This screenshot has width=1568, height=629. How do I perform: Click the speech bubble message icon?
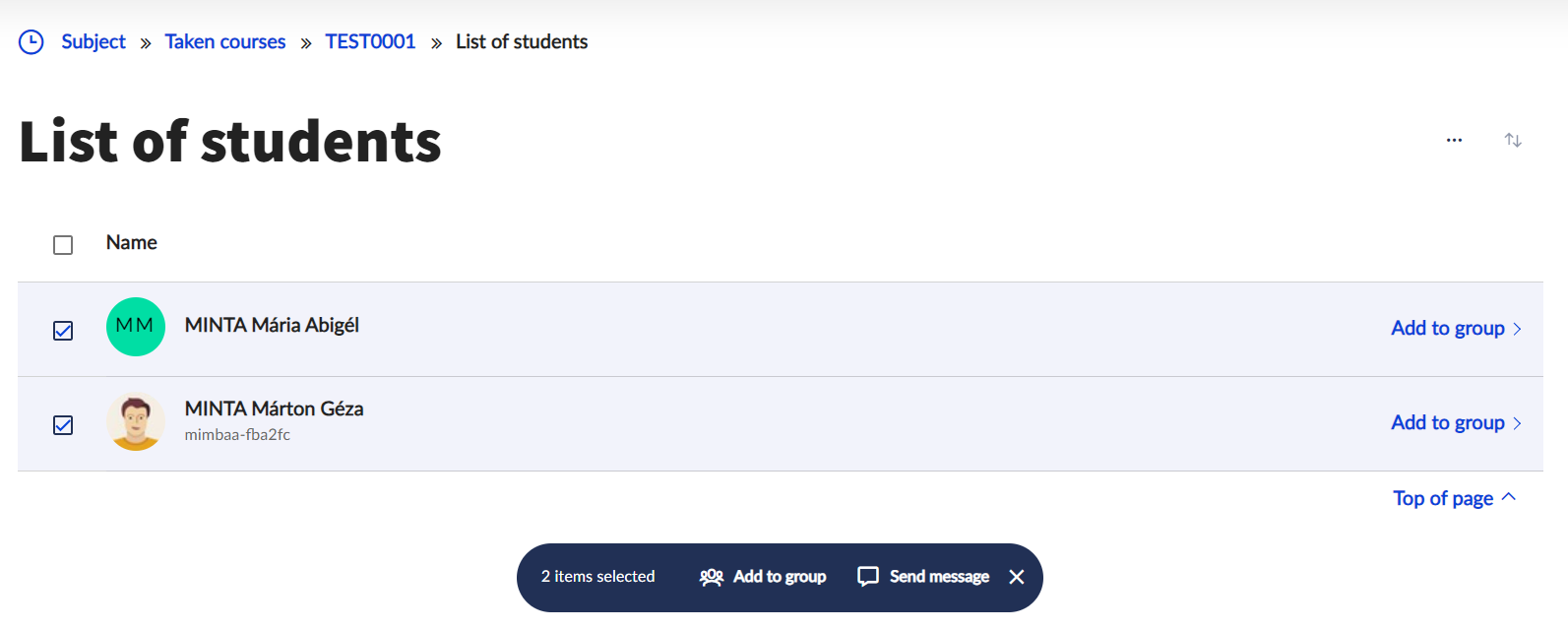point(868,577)
